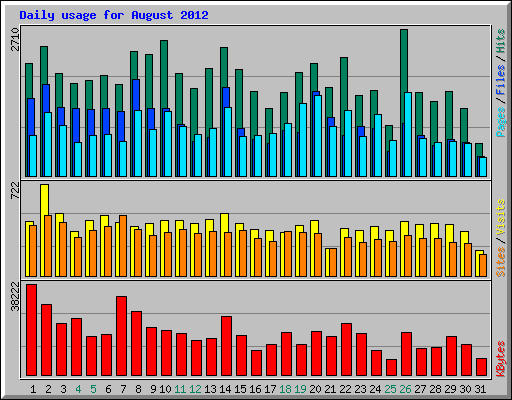
Task: Click day 31 on the date axis
Action: 480,389
